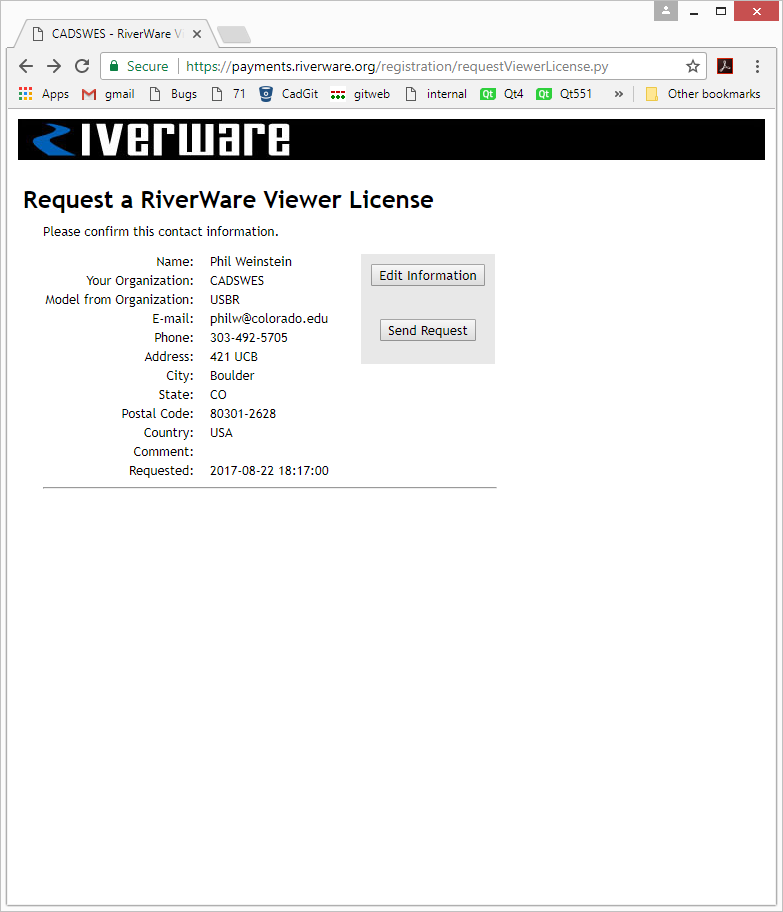Open the Adobe Acrobat extension icon
Screen dimensions: 783x912
click(x=725, y=66)
